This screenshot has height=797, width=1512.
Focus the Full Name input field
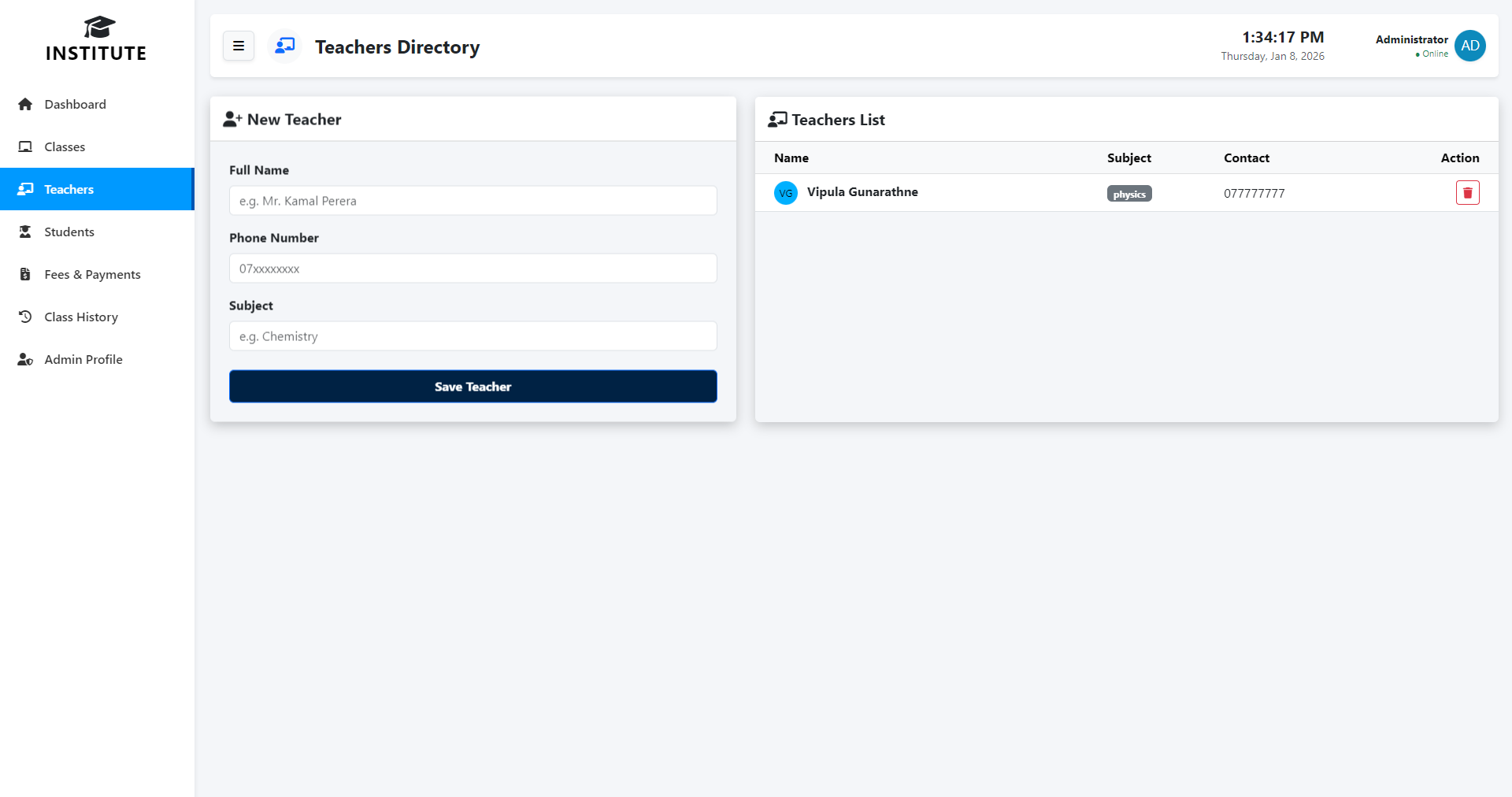[x=472, y=201]
